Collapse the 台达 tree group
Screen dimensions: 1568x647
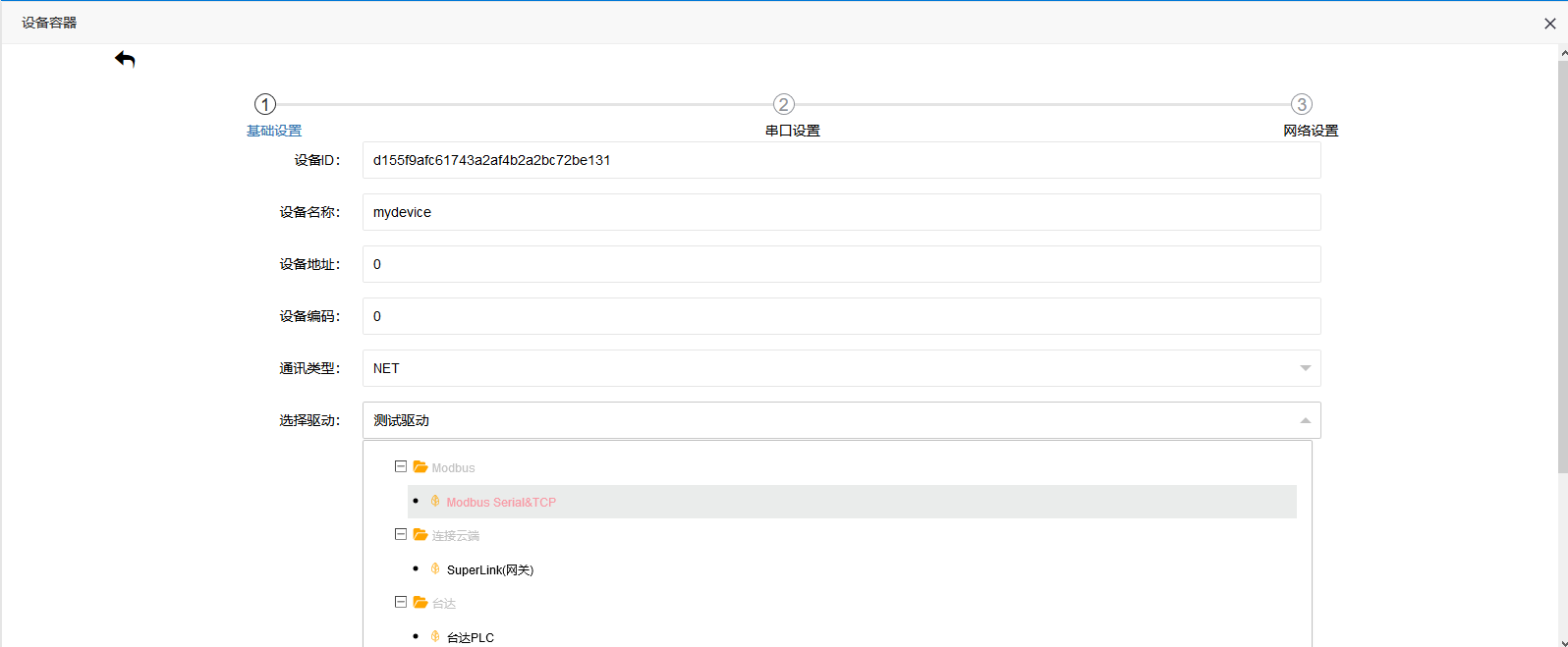[x=401, y=603]
